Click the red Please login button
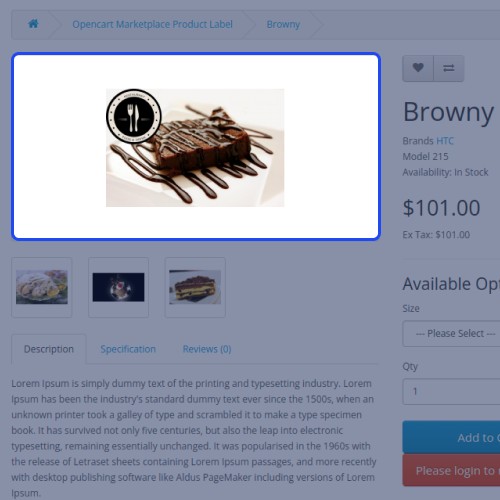The image size is (500, 500). pyautogui.click(x=451, y=470)
